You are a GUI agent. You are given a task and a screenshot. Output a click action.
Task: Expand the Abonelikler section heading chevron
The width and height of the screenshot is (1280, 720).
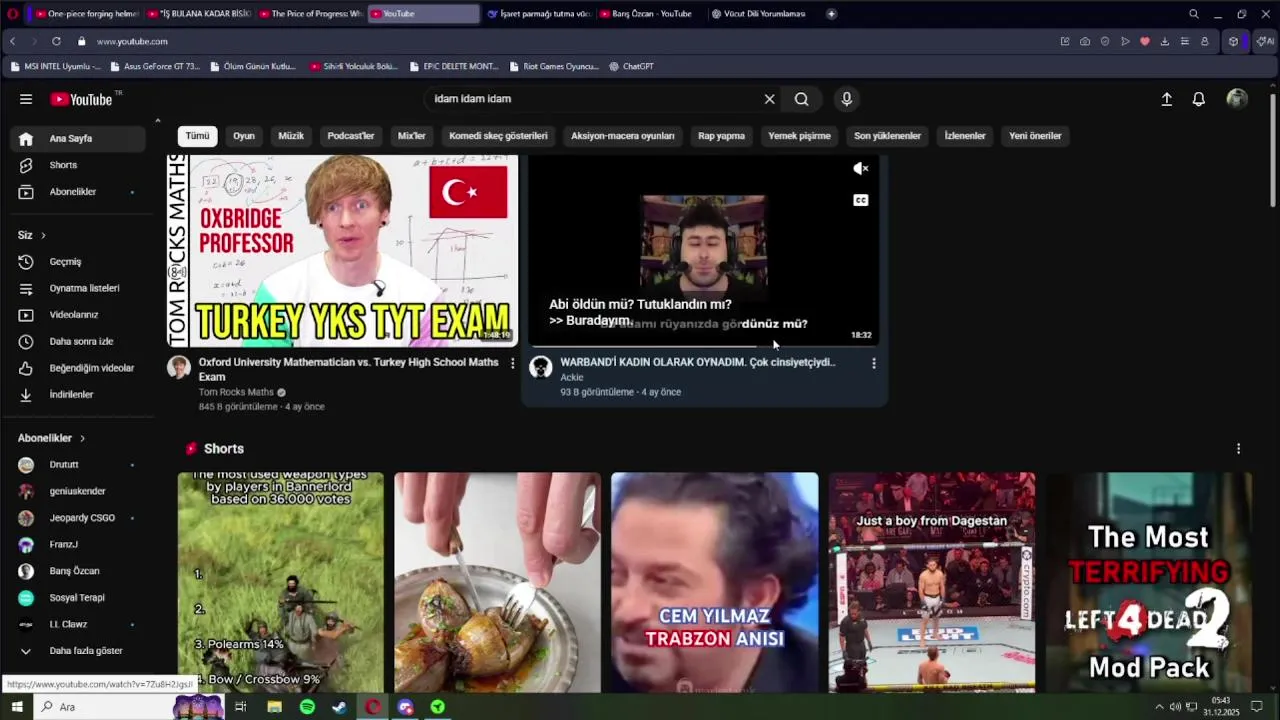pyautogui.click(x=82, y=438)
